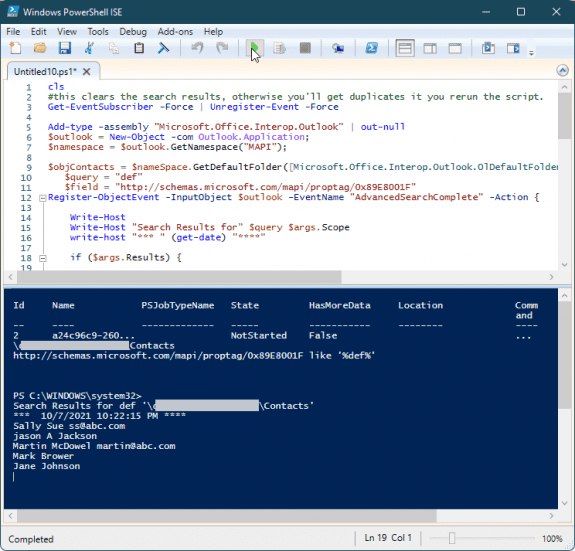Open New Remote PowerShell Tab icon
The image size is (575, 551).
coord(338,48)
